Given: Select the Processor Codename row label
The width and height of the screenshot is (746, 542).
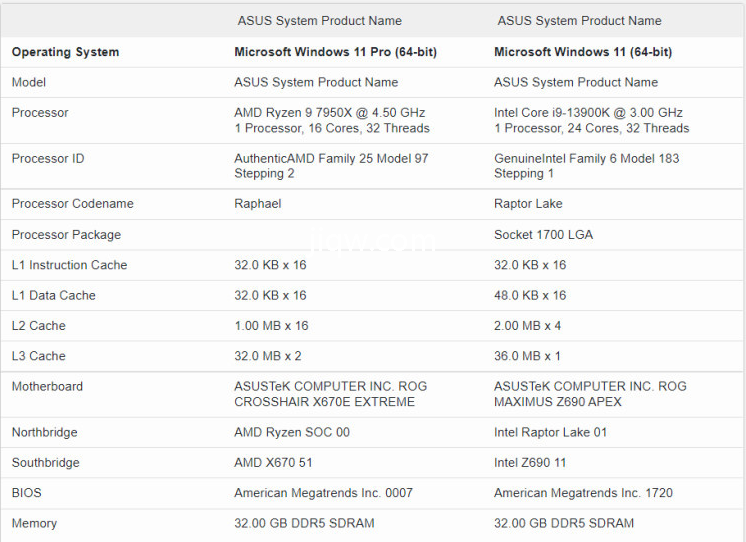Looking at the screenshot, I should 72,204.
